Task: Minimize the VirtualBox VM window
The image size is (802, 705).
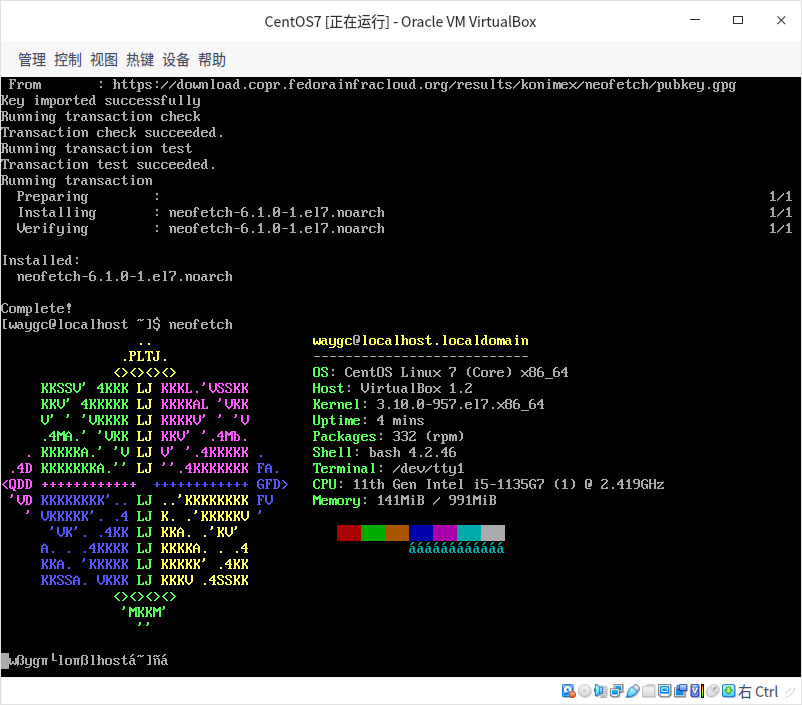Action: (695, 20)
